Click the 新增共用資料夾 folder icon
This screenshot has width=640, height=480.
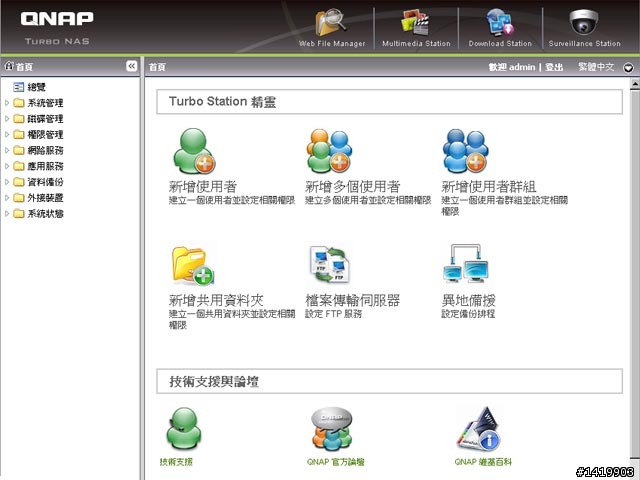(193, 265)
